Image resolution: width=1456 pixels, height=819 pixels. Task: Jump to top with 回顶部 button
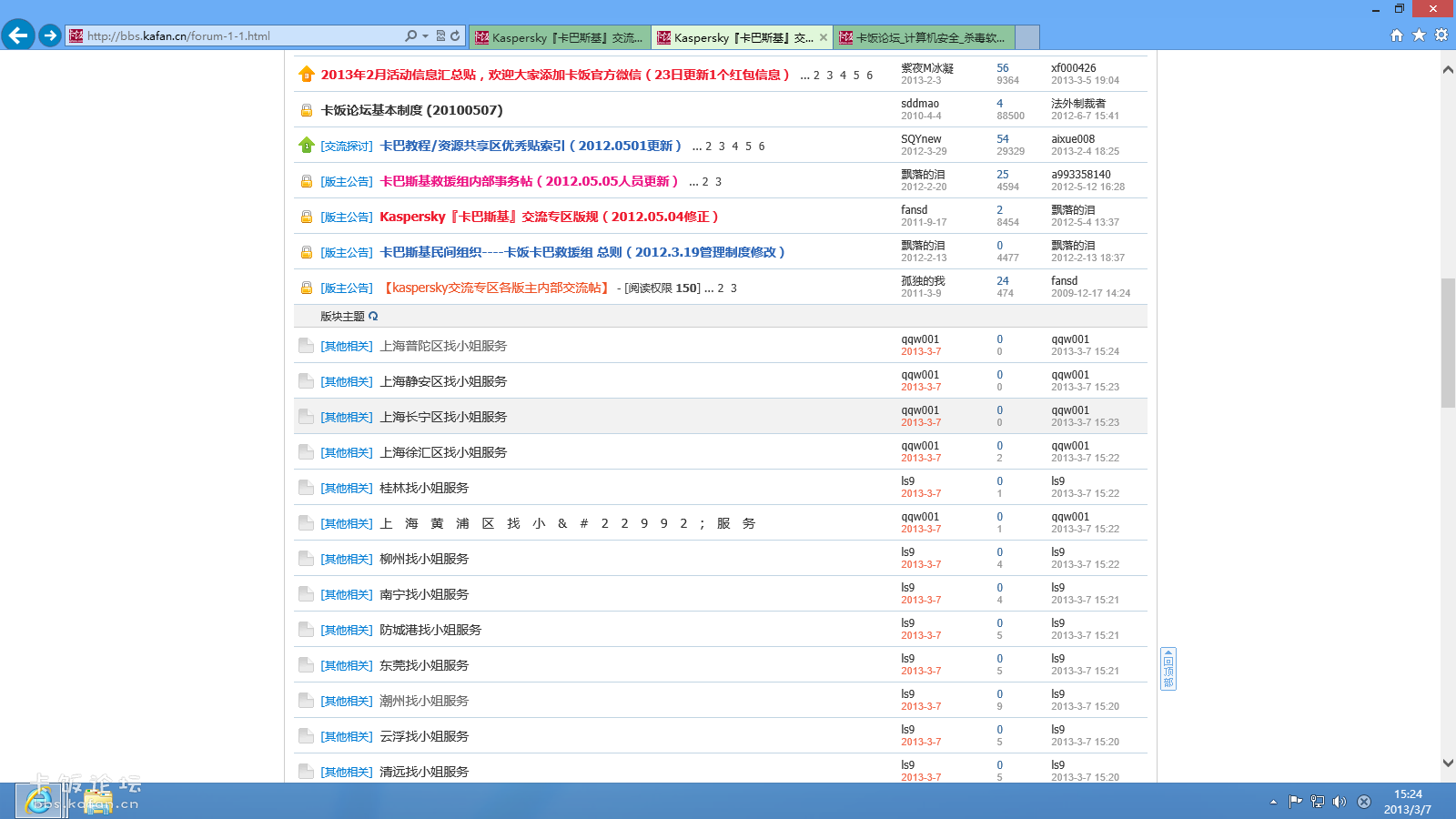pos(1168,669)
